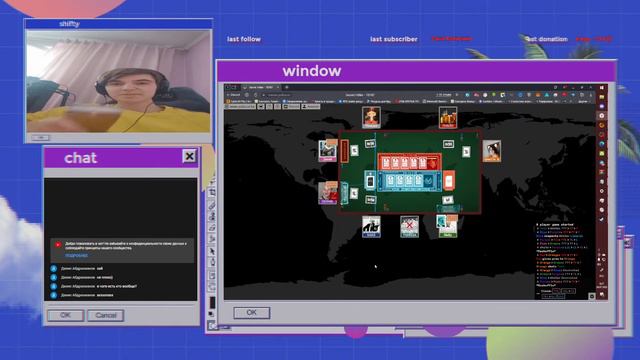Close the chat window with the X
The width and height of the screenshot is (640, 360).
coord(189,156)
